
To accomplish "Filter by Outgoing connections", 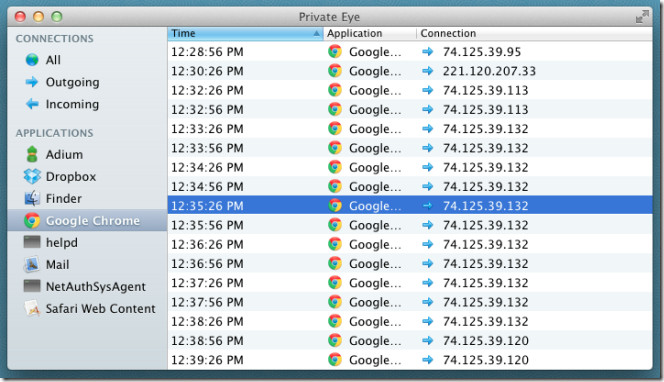I will (x=72, y=82).
